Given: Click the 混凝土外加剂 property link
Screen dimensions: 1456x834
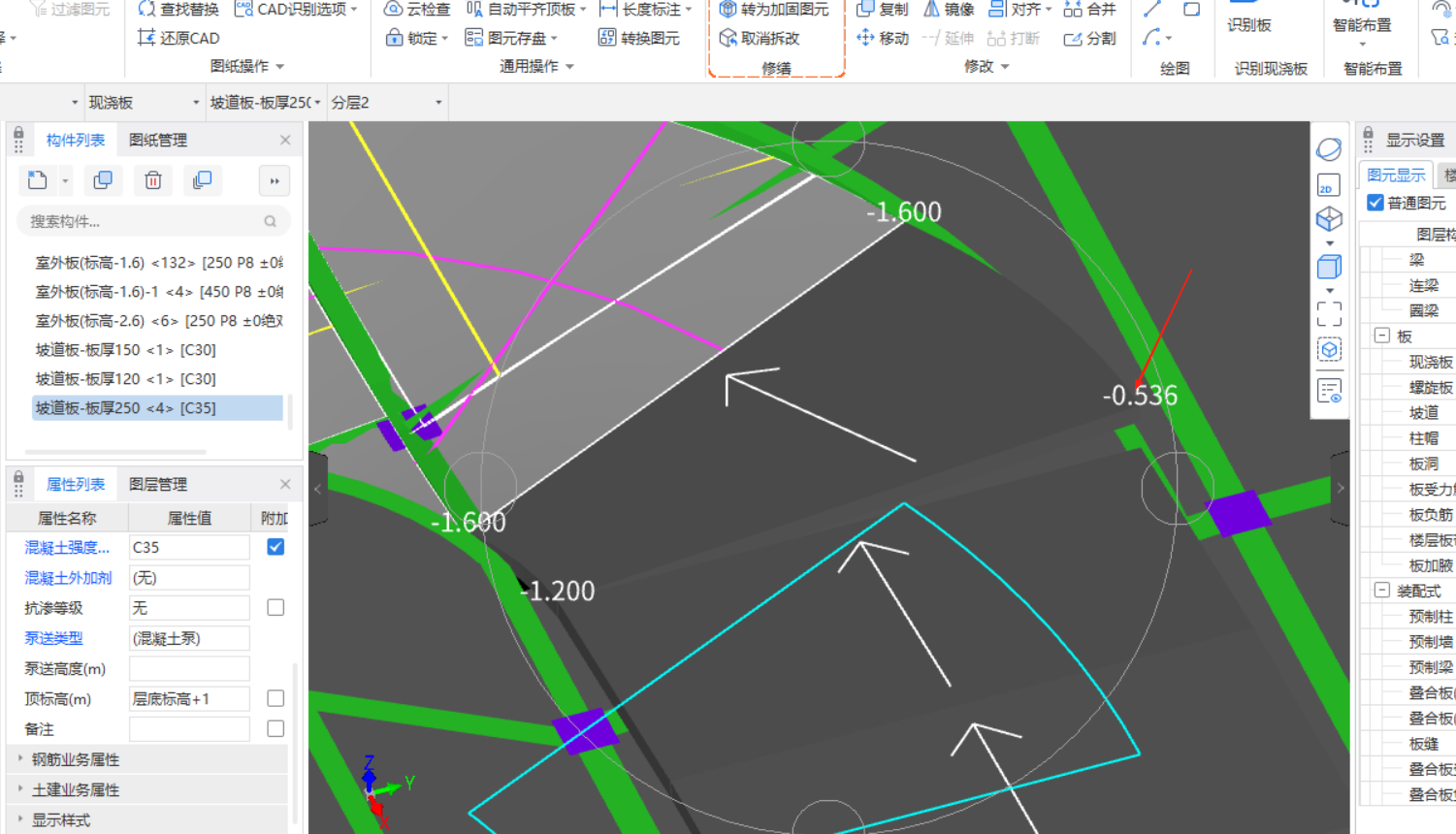Looking at the screenshot, I should (x=68, y=577).
